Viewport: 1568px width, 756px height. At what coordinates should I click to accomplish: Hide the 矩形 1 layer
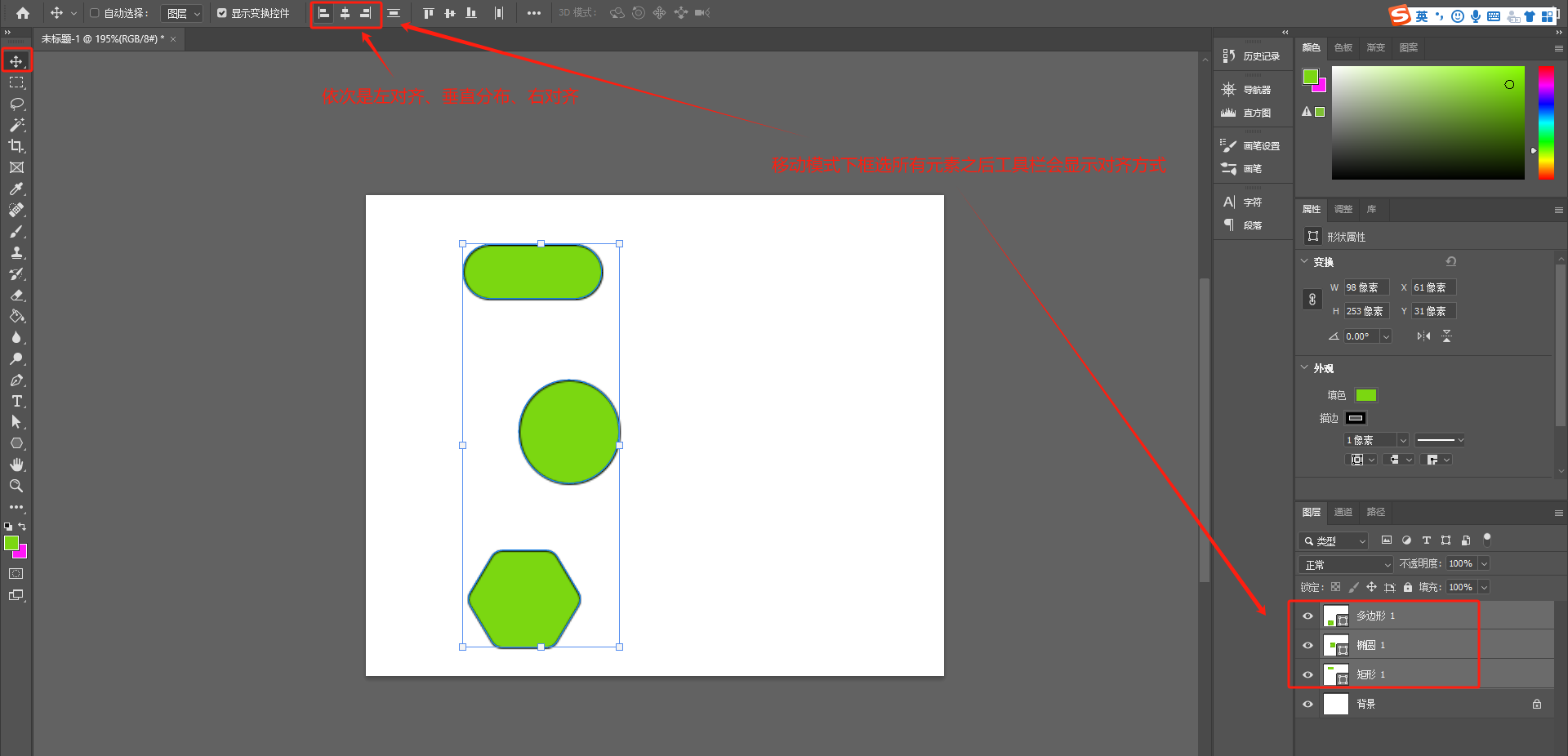tap(1307, 675)
